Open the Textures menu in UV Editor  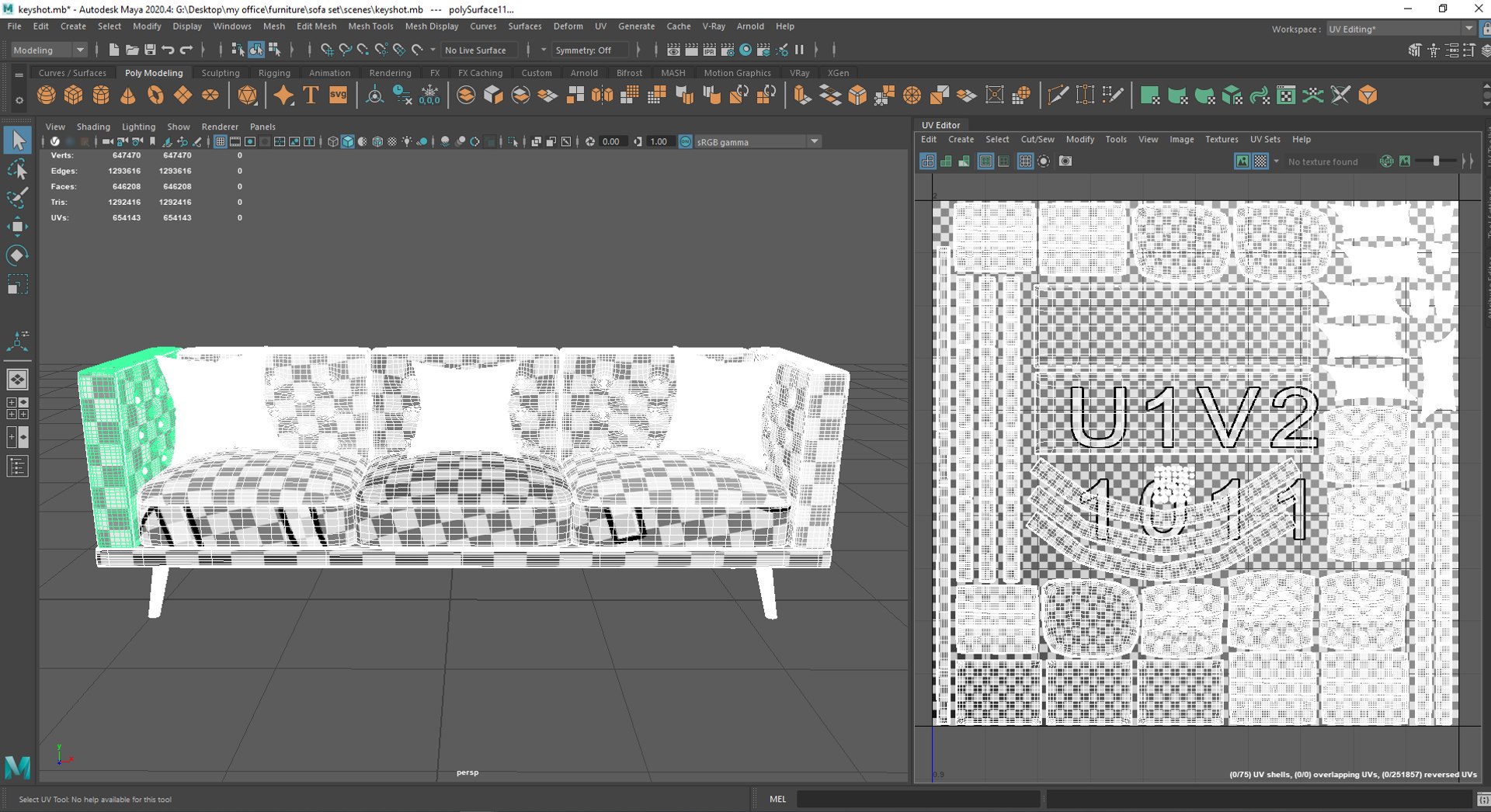pos(1222,140)
